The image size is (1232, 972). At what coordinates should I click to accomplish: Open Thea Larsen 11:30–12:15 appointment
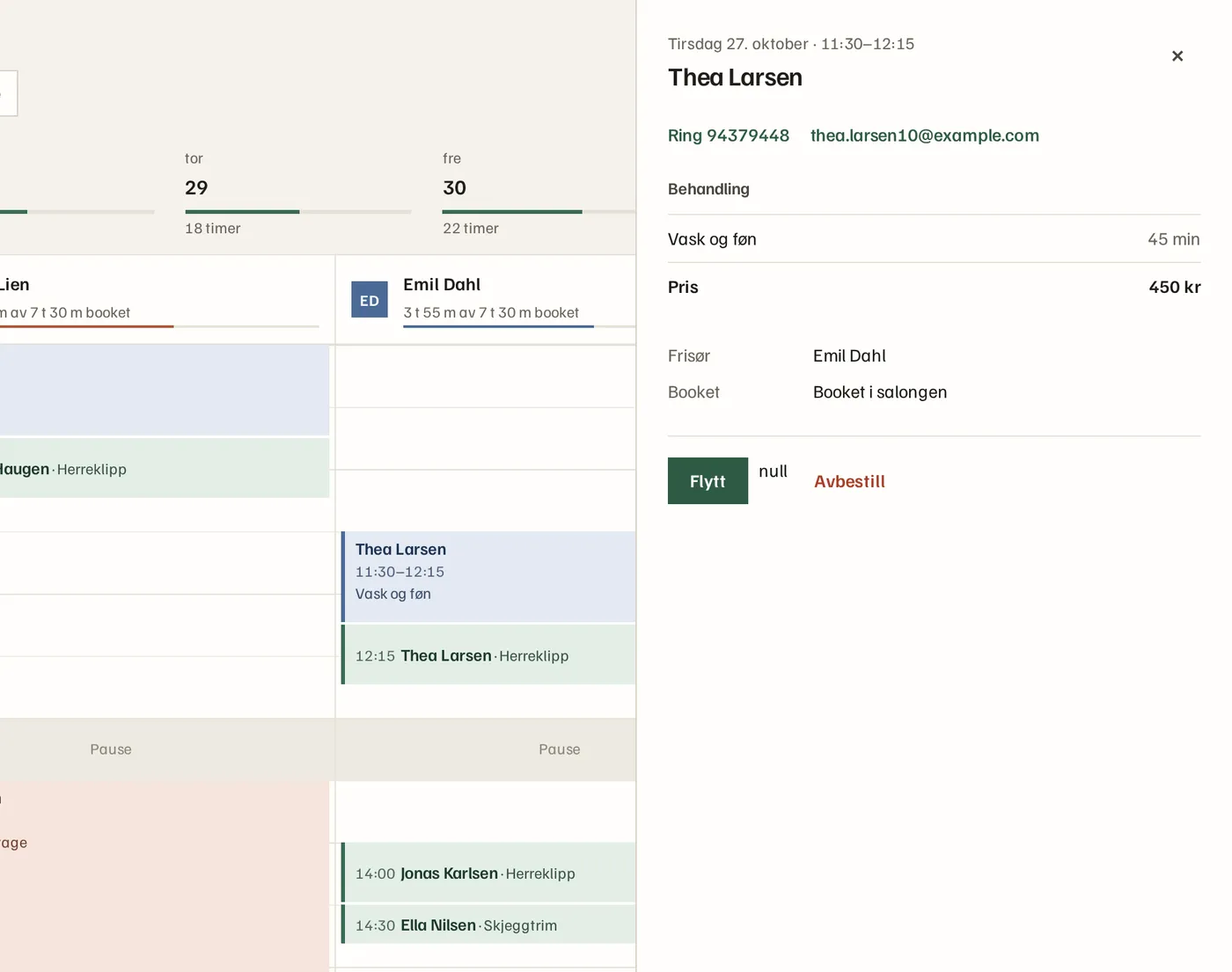coord(488,576)
